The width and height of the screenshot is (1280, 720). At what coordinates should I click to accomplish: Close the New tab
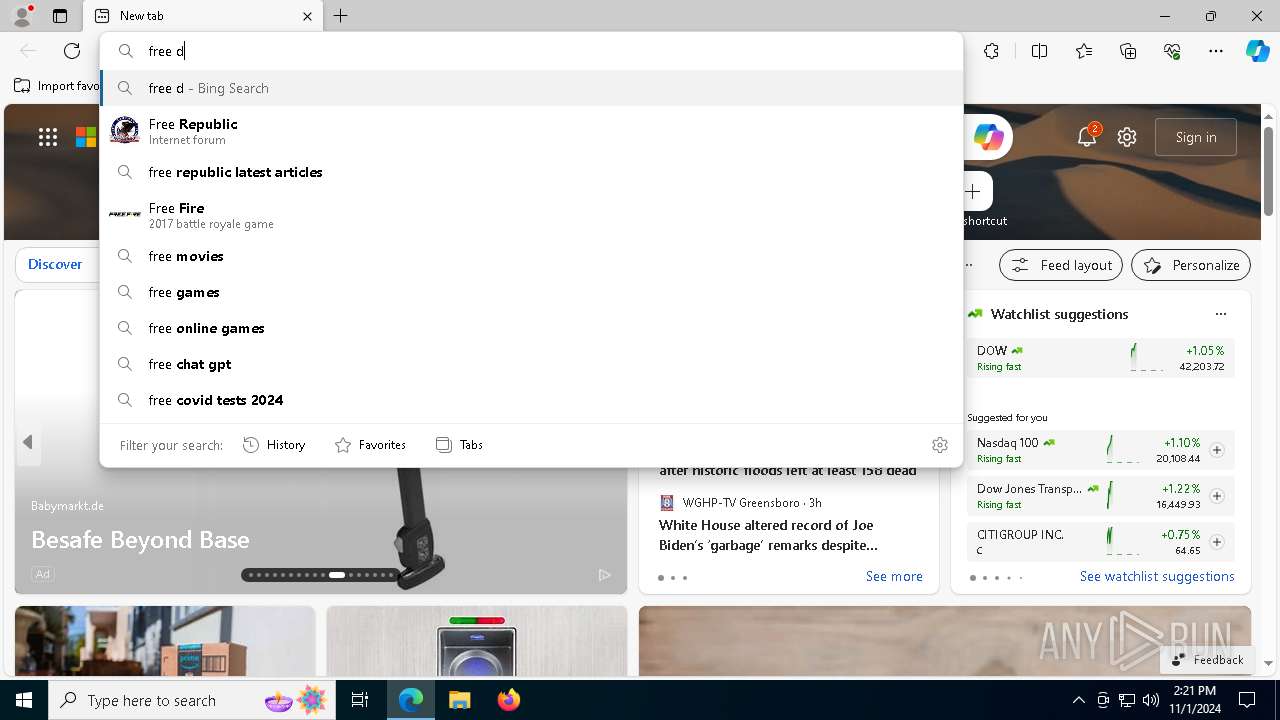tap(307, 16)
